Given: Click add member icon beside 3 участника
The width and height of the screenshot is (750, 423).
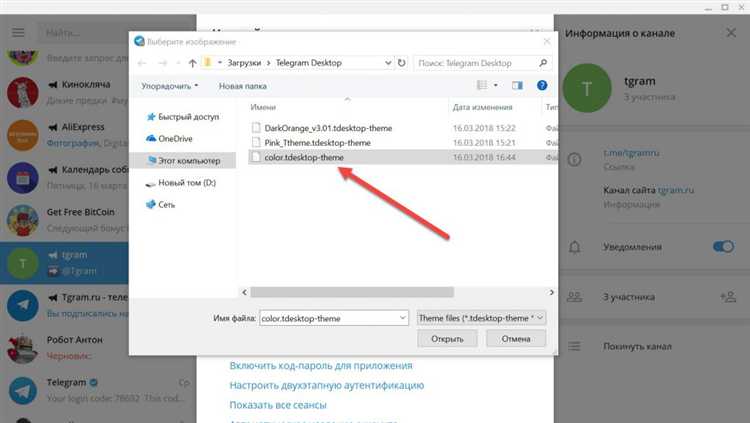Looking at the screenshot, I should click(728, 297).
